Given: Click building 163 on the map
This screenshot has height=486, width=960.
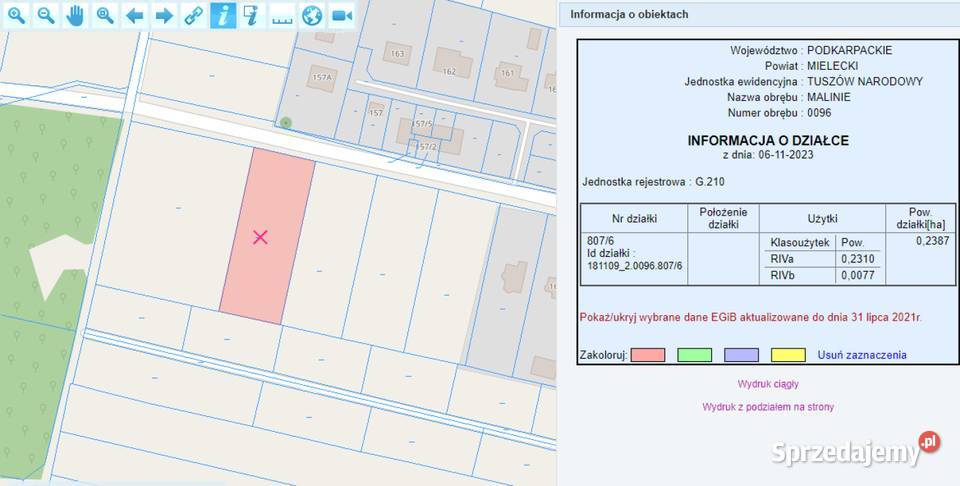Looking at the screenshot, I should (x=397, y=53).
